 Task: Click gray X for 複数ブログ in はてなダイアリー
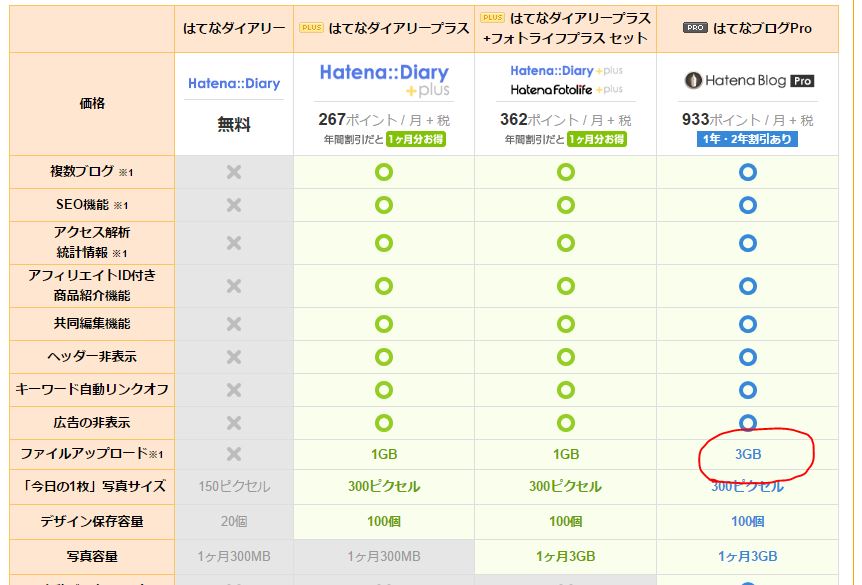point(234,172)
